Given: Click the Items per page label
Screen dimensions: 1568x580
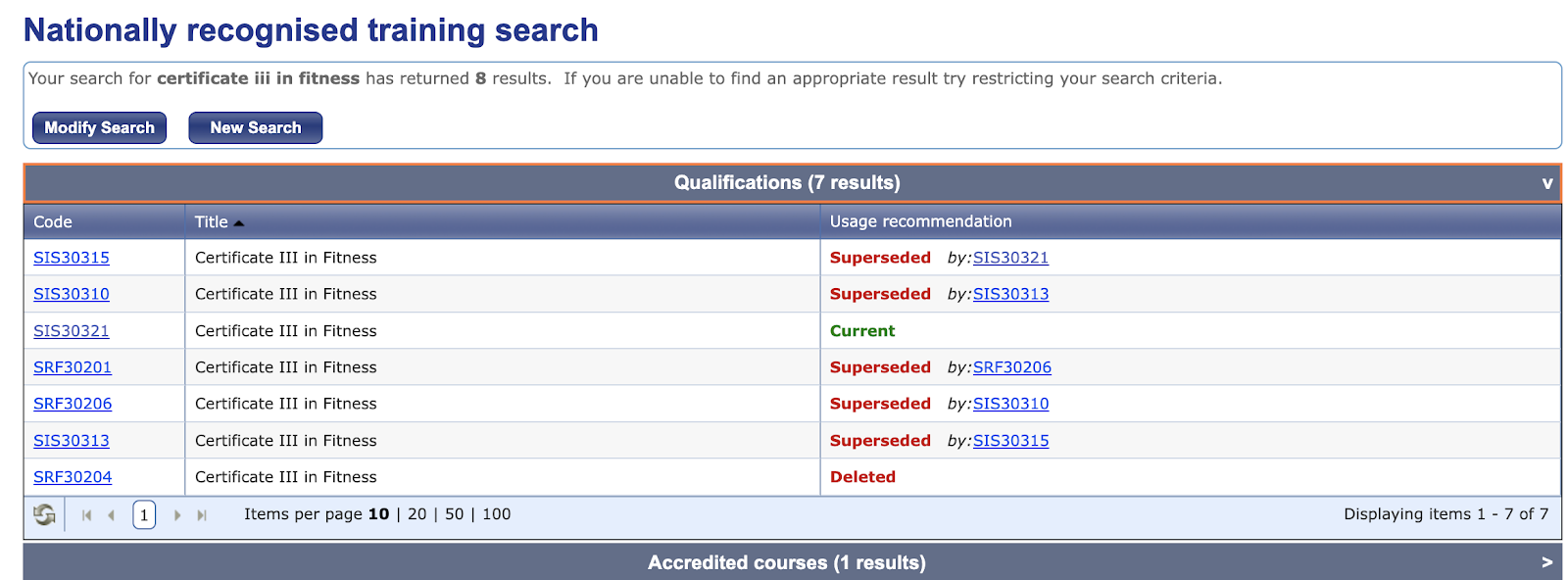Looking at the screenshot, I should [x=304, y=514].
